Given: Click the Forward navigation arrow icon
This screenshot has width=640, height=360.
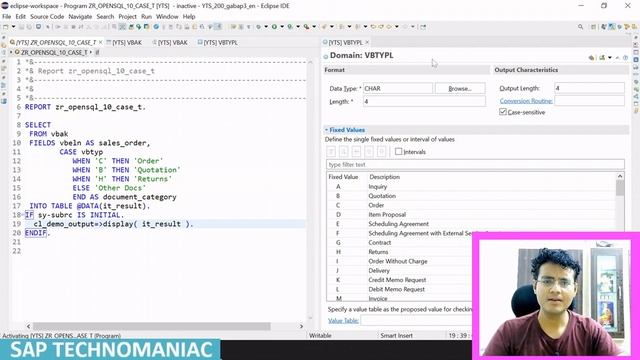Looking at the screenshot, I should coord(405,27).
